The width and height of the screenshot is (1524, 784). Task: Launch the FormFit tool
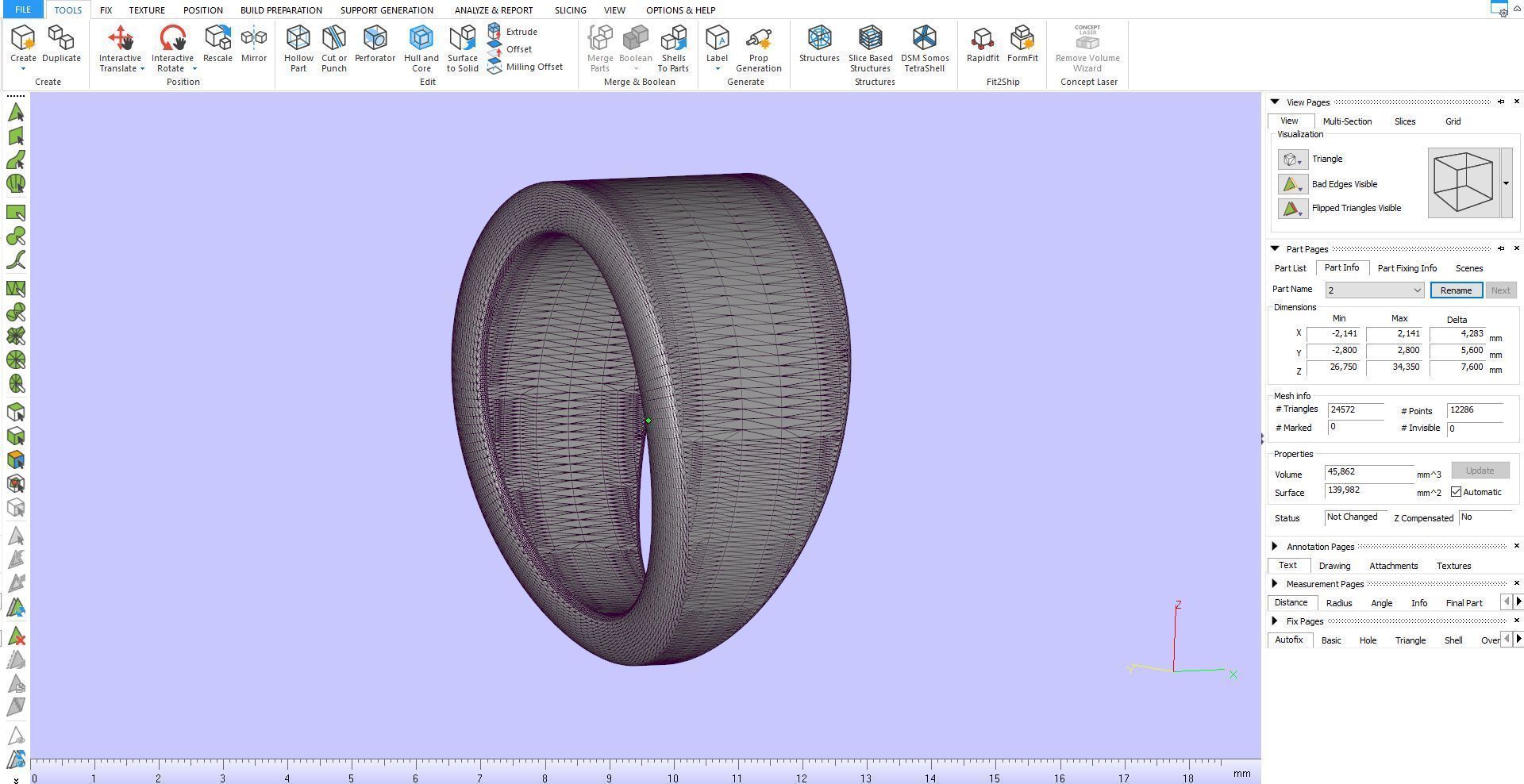[1022, 37]
